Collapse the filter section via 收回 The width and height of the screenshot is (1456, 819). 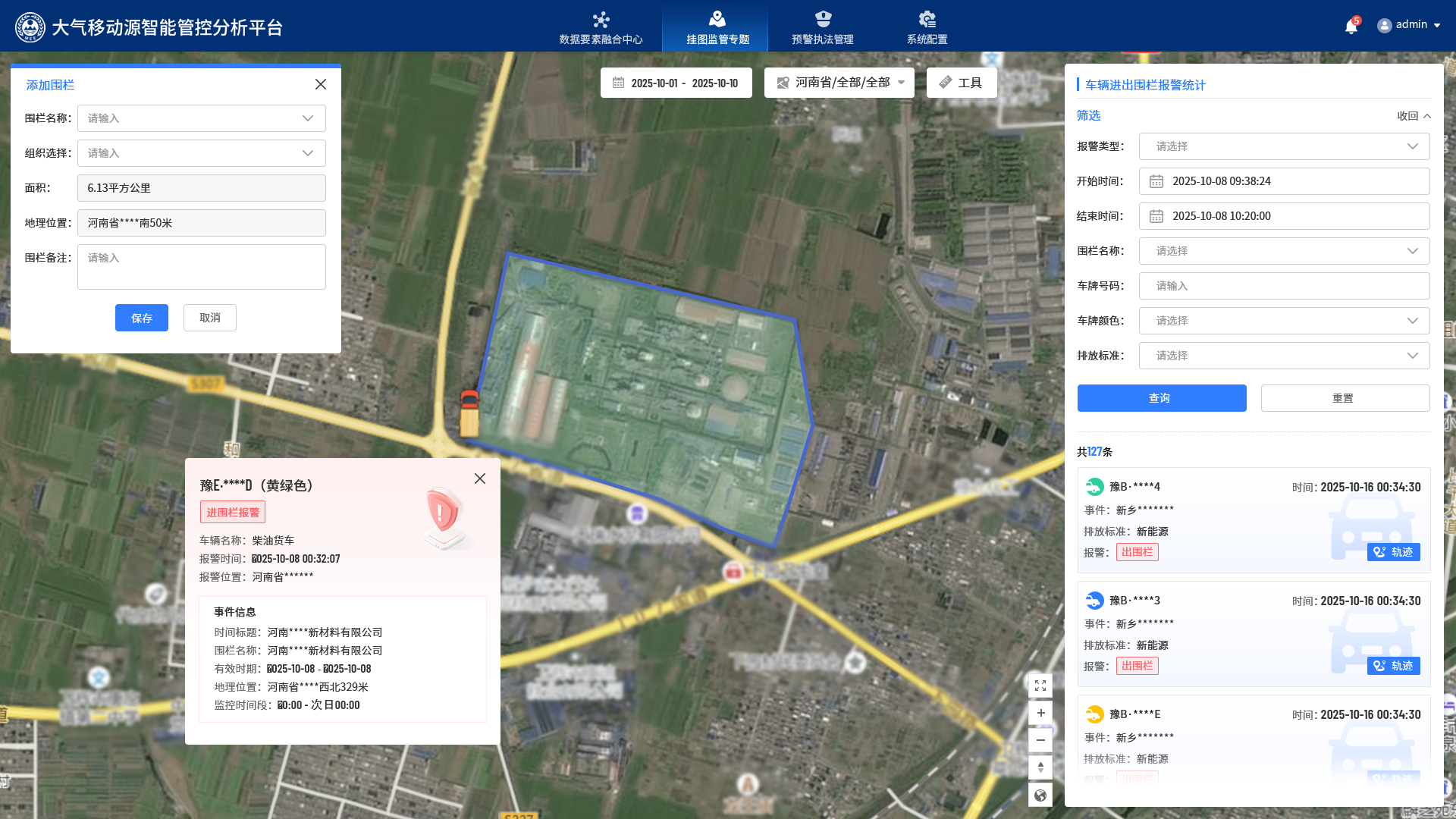tap(1414, 116)
